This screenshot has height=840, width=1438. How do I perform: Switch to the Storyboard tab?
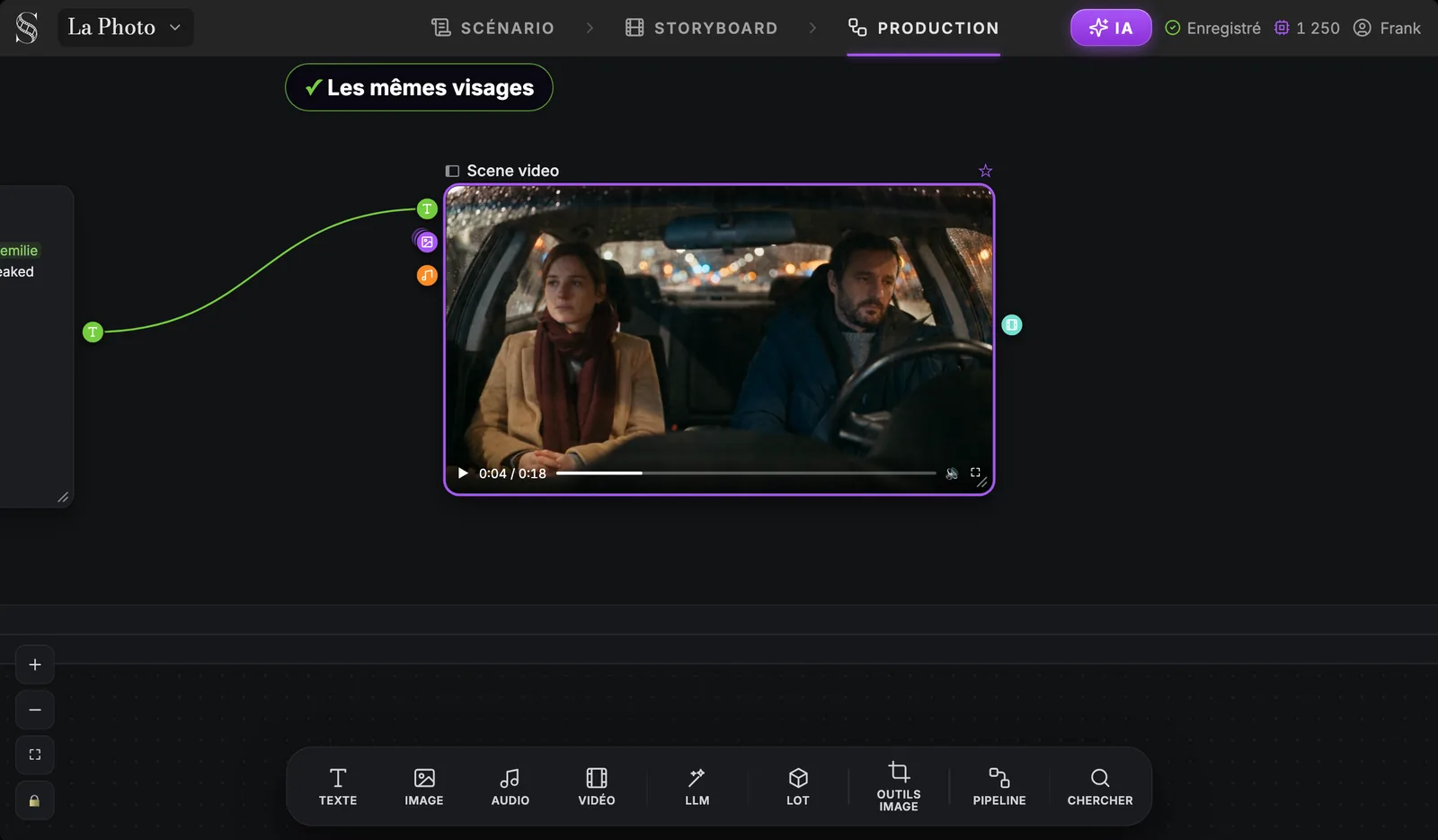click(x=702, y=28)
